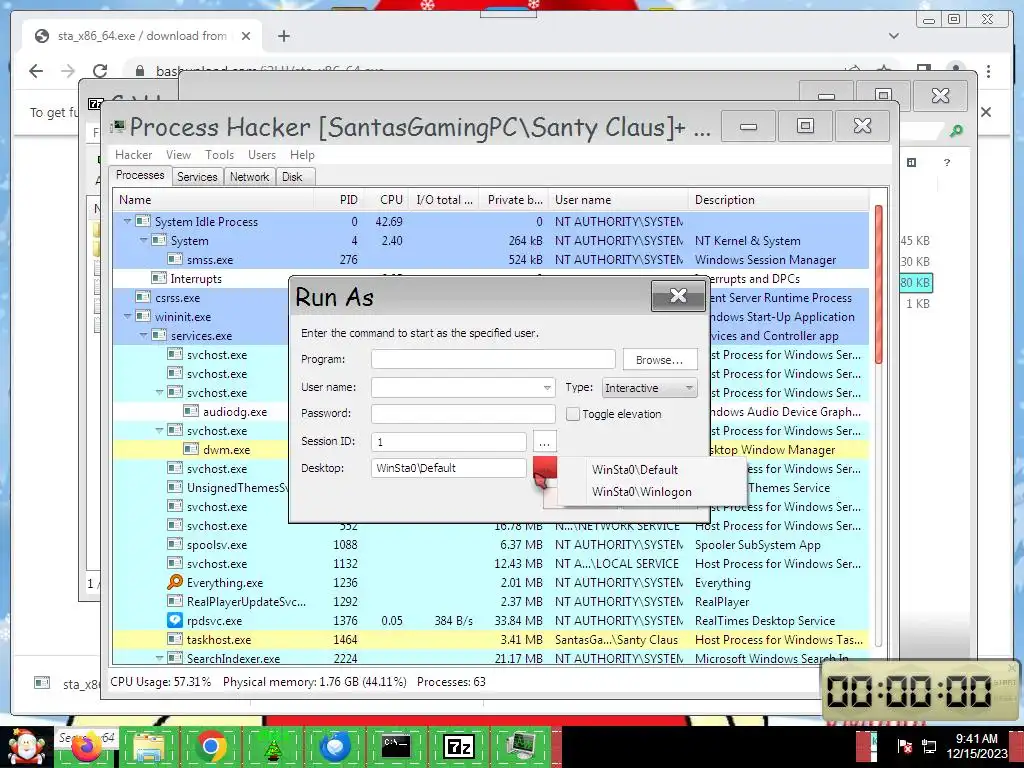Click the Action Center flag tray icon
The image size is (1024, 768).
[904, 746]
